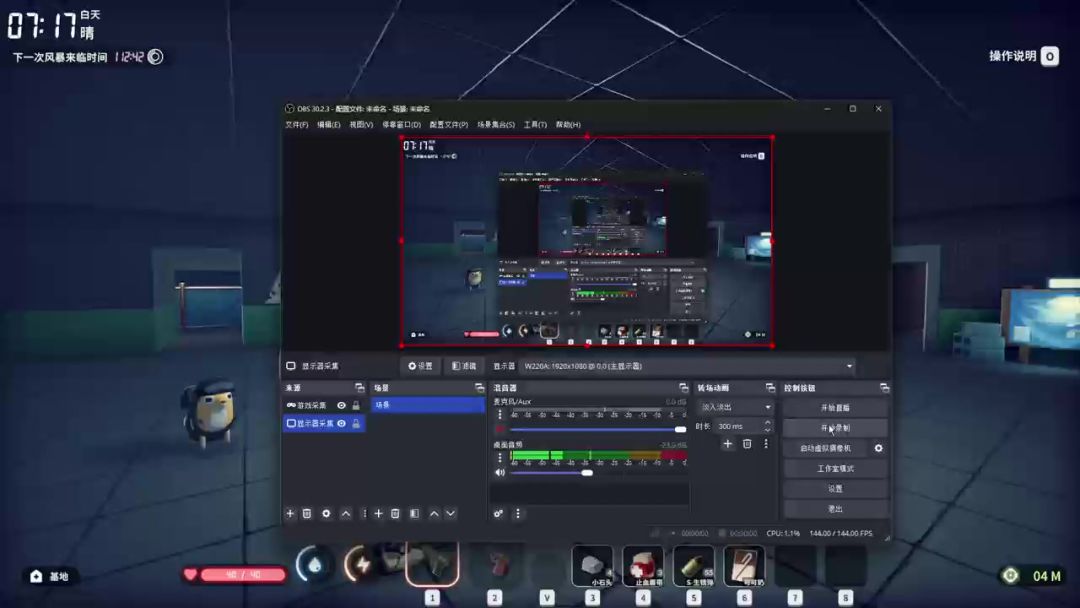
Task: Open virtual camera settings gear
Action: [878, 448]
